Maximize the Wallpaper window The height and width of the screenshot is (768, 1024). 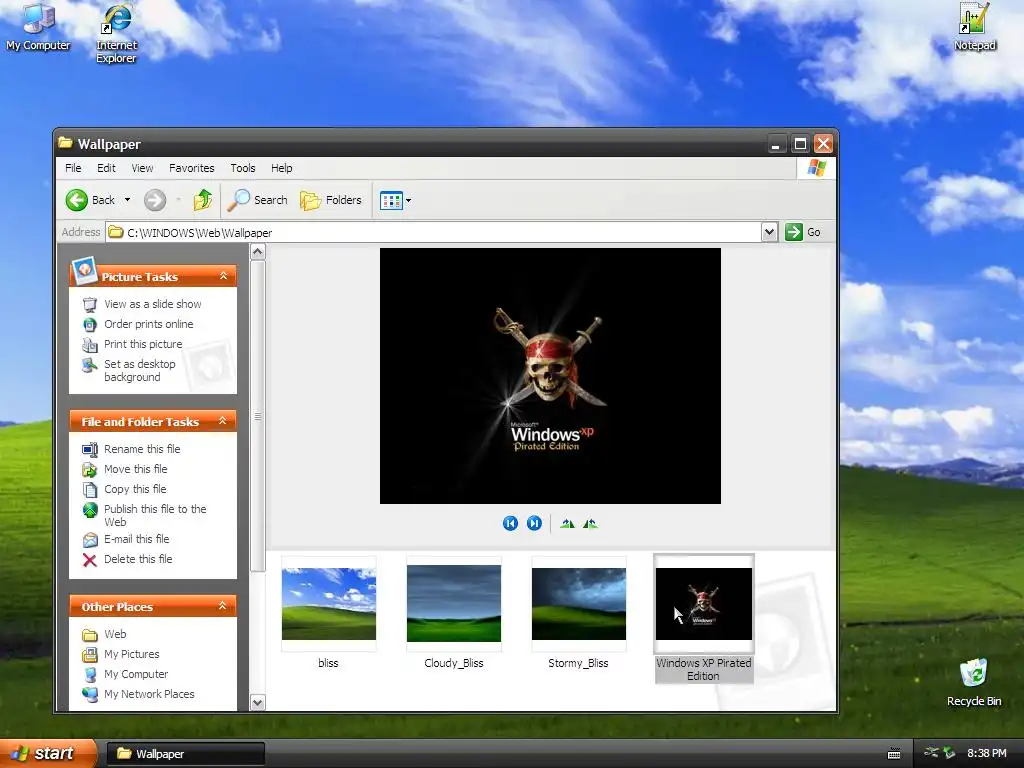point(800,144)
